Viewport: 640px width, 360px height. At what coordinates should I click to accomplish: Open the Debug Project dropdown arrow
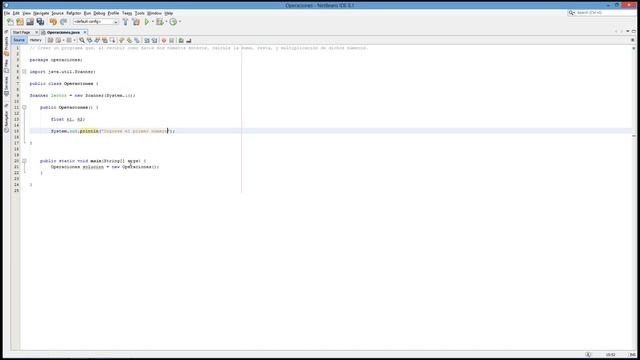pos(166,22)
